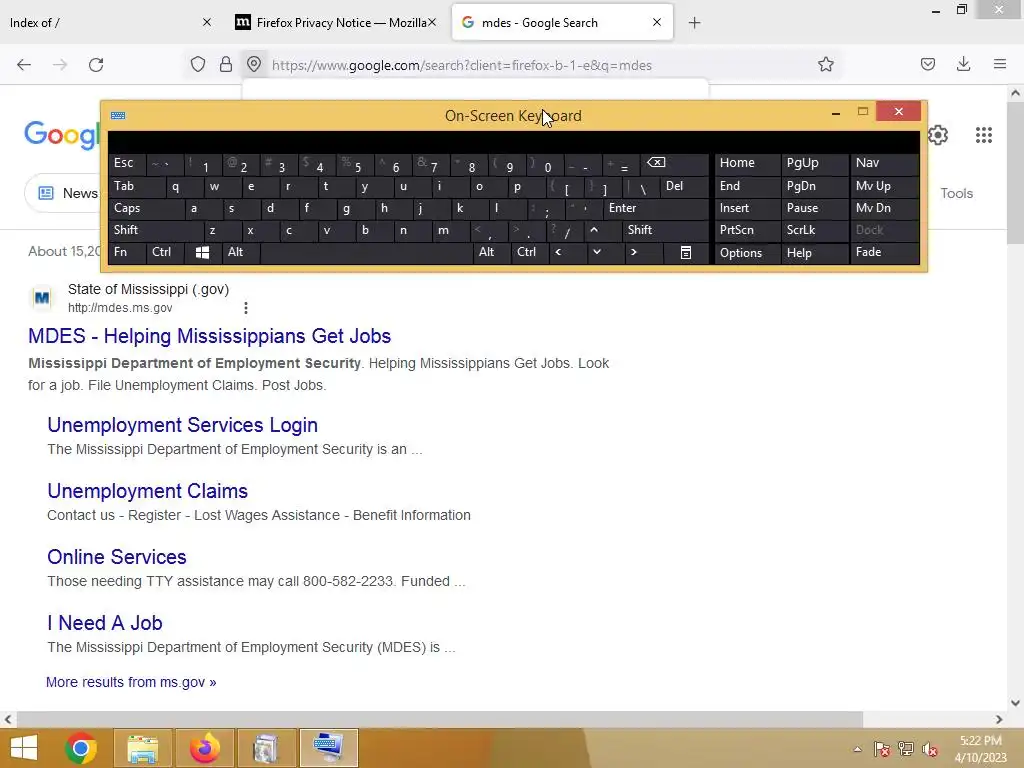Click the horizontal page scrollbar thumb
The height and width of the screenshot is (768, 1024).
[x=439, y=719]
